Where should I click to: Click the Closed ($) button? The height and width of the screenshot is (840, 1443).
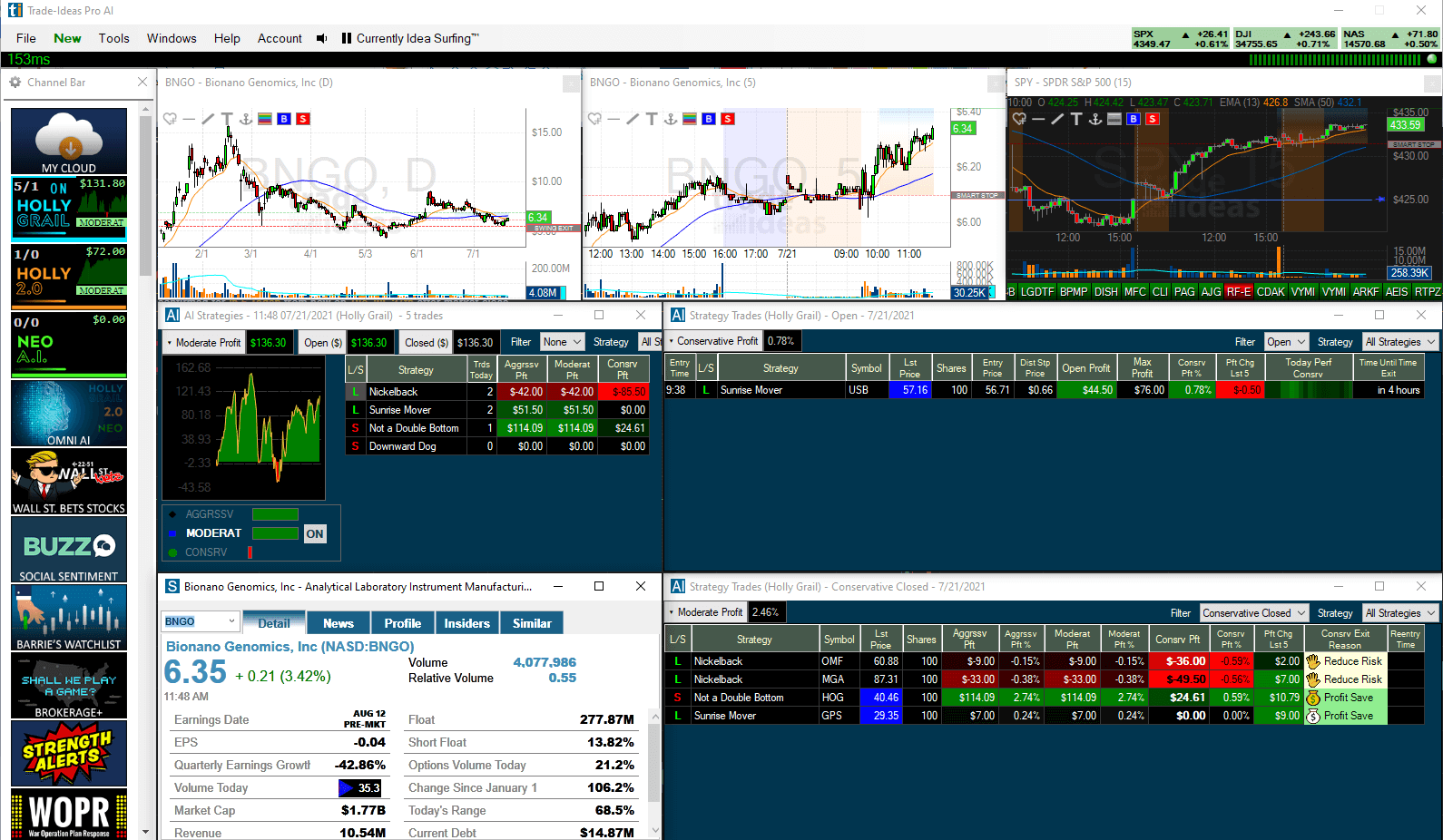(427, 342)
